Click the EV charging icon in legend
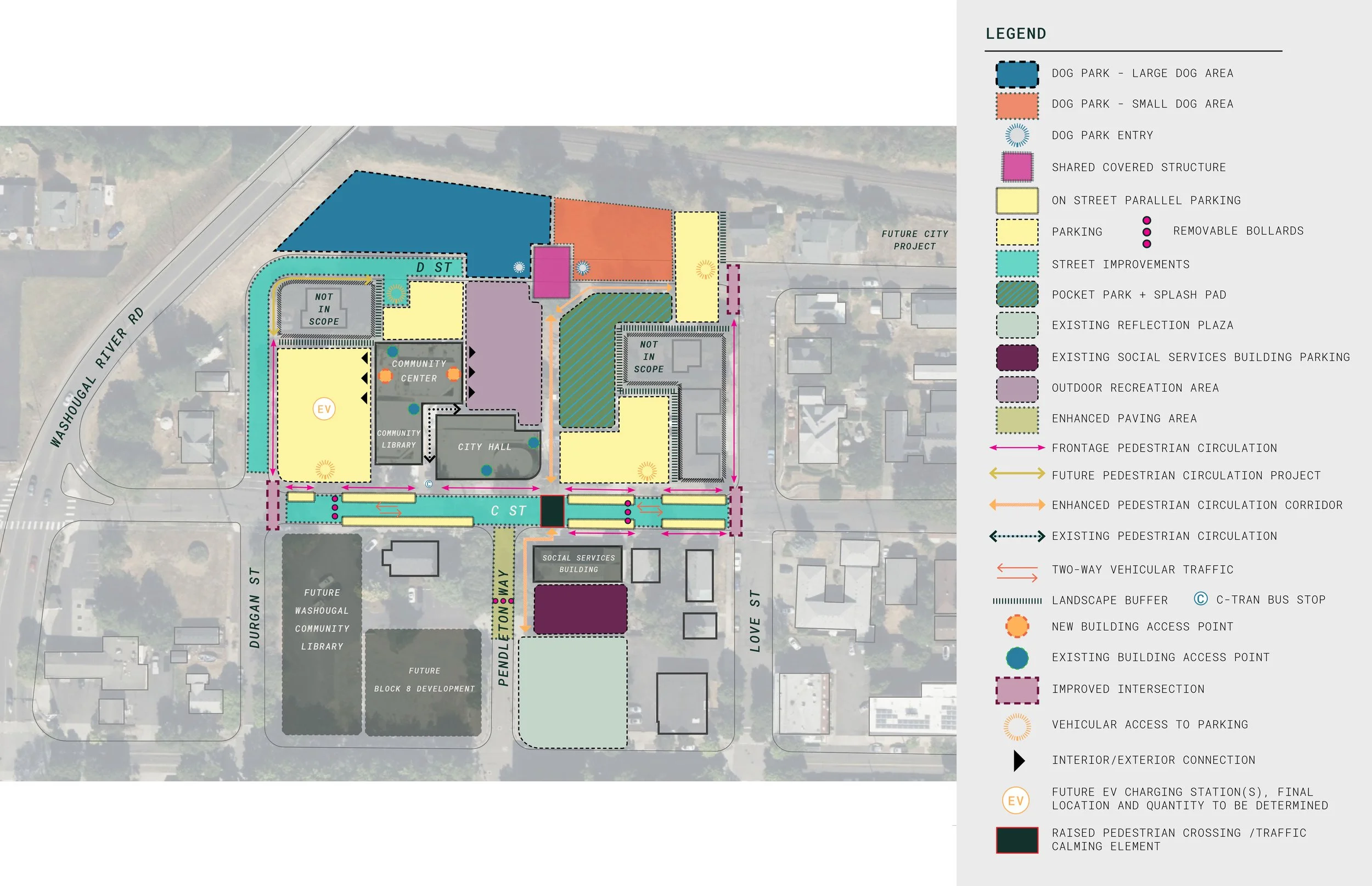Screen dimensions: 1372x886 1016,800
